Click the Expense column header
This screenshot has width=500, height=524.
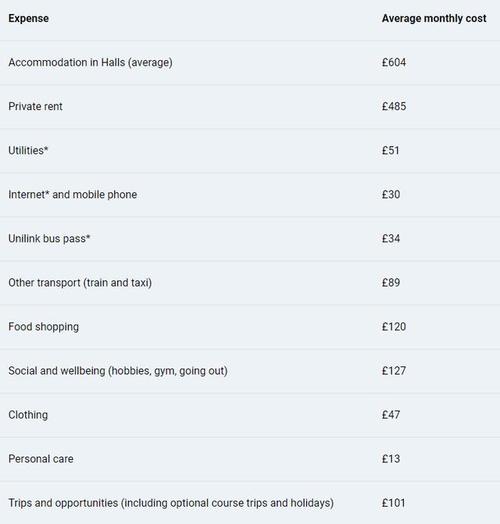(28, 18)
